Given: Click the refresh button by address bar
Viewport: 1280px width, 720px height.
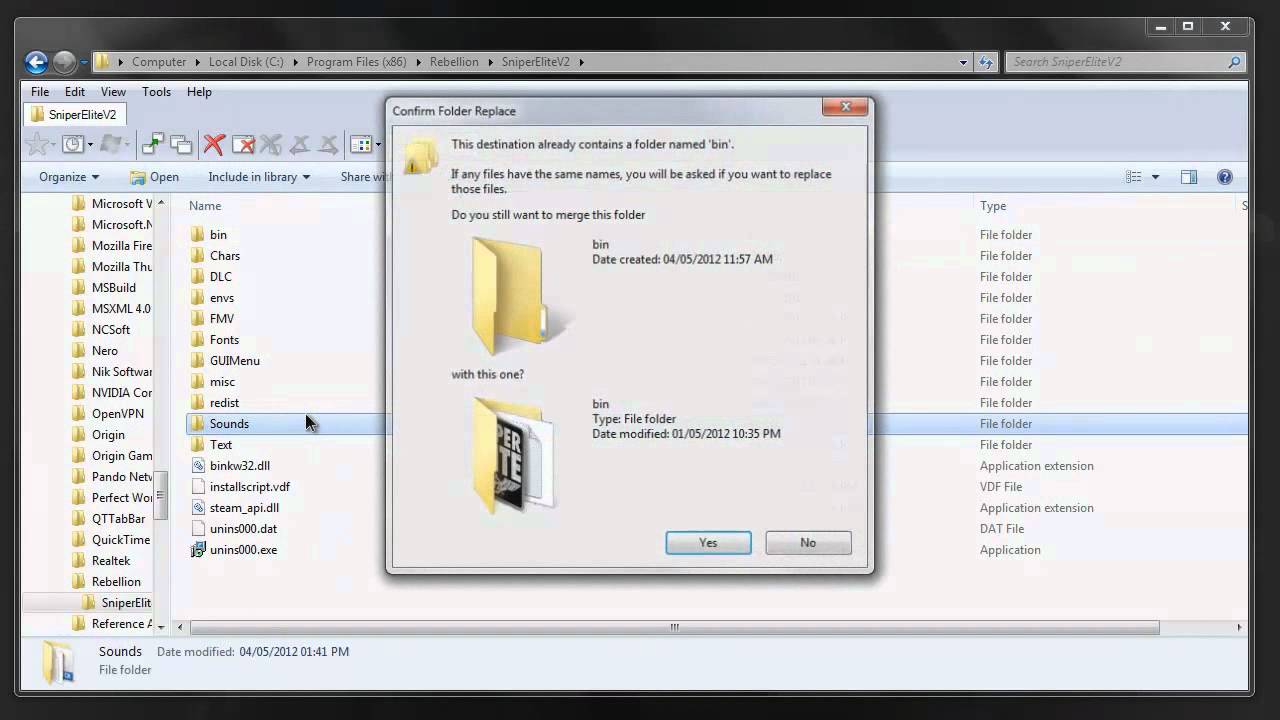Looking at the screenshot, I should tap(986, 62).
